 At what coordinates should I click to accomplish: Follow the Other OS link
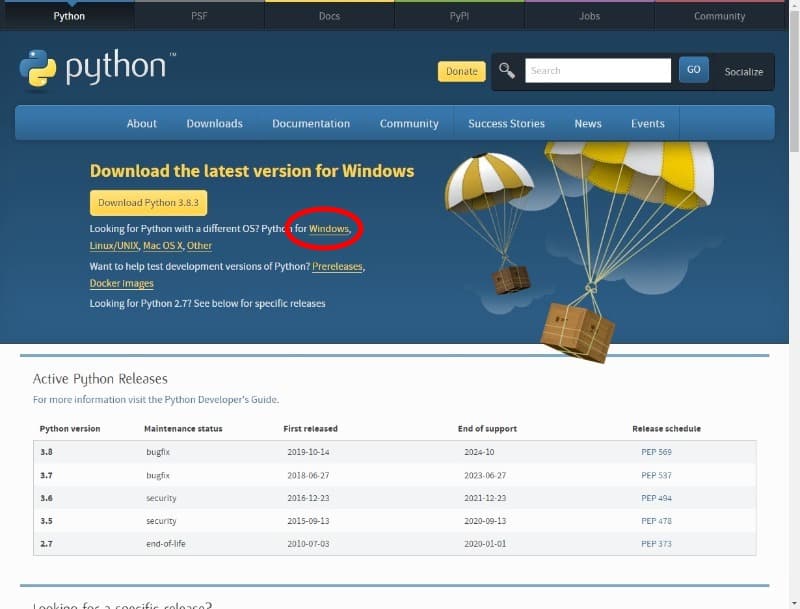click(x=199, y=246)
